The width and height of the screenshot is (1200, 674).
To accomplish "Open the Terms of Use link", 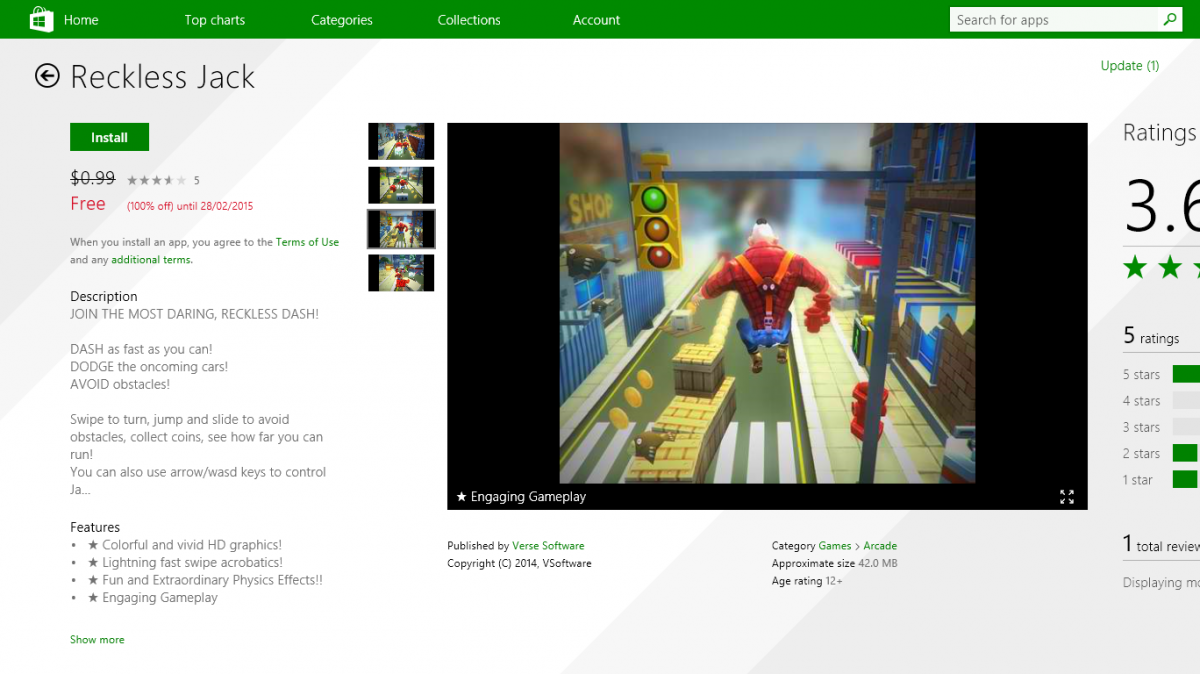I will (x=307, y=242).
